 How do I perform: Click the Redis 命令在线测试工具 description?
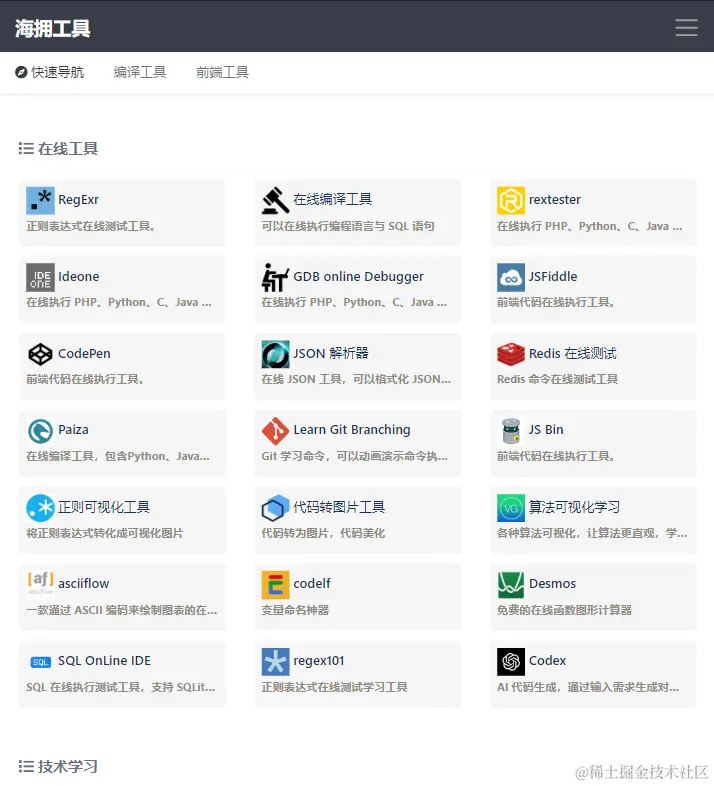[557, 379]
